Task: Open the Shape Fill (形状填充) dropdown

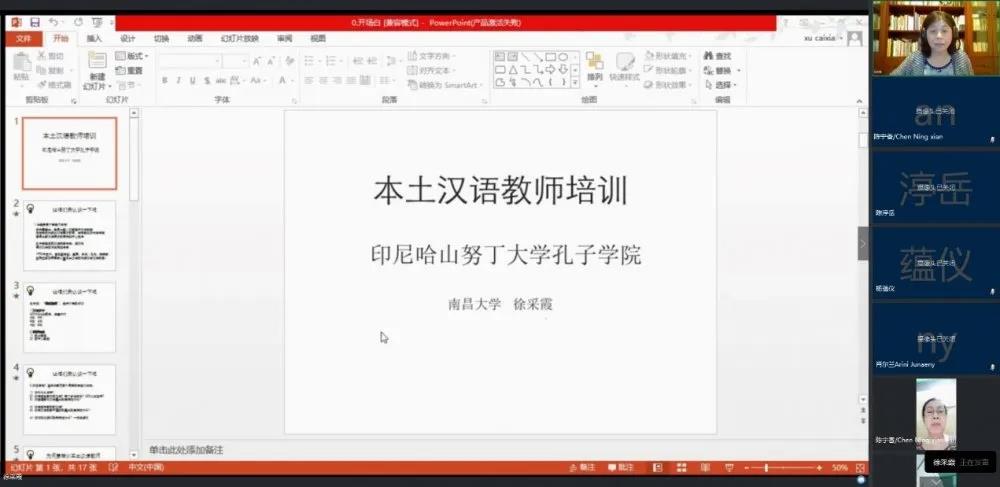Action: click(x=668, y=55)
